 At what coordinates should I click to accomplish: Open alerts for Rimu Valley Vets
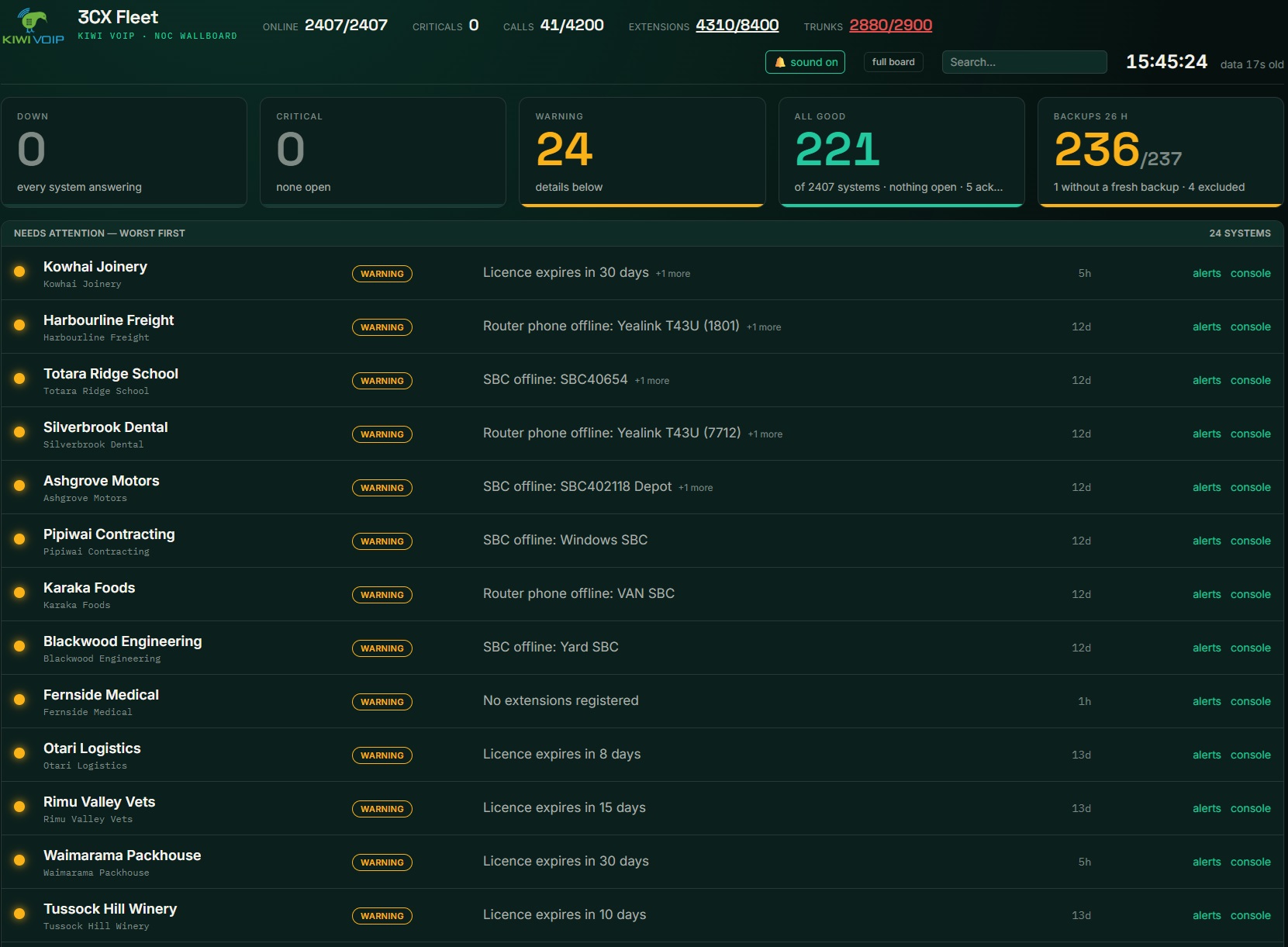click(x=1207, y=808)
